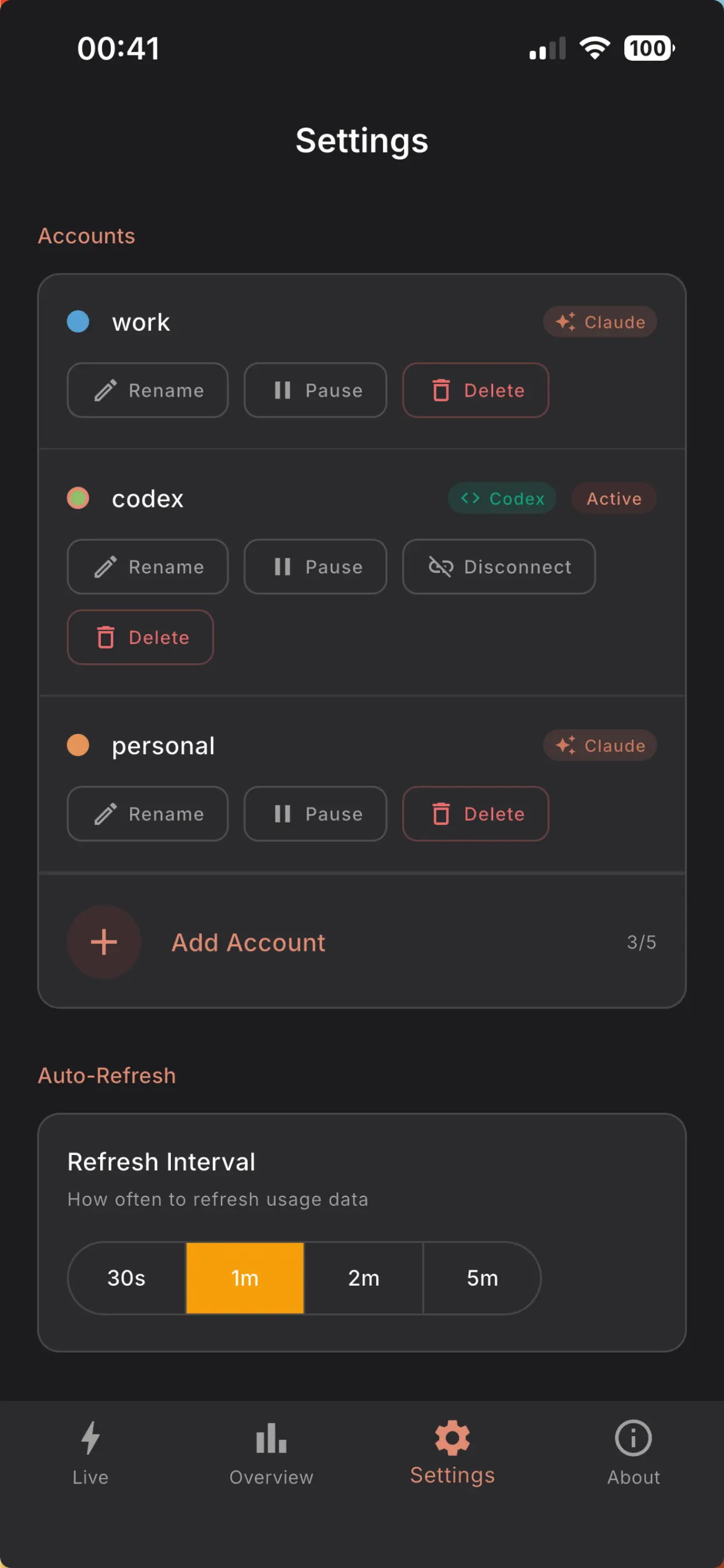Click the pause icon on the work account
The image size is (724, 1568).
tap(283, 390)
